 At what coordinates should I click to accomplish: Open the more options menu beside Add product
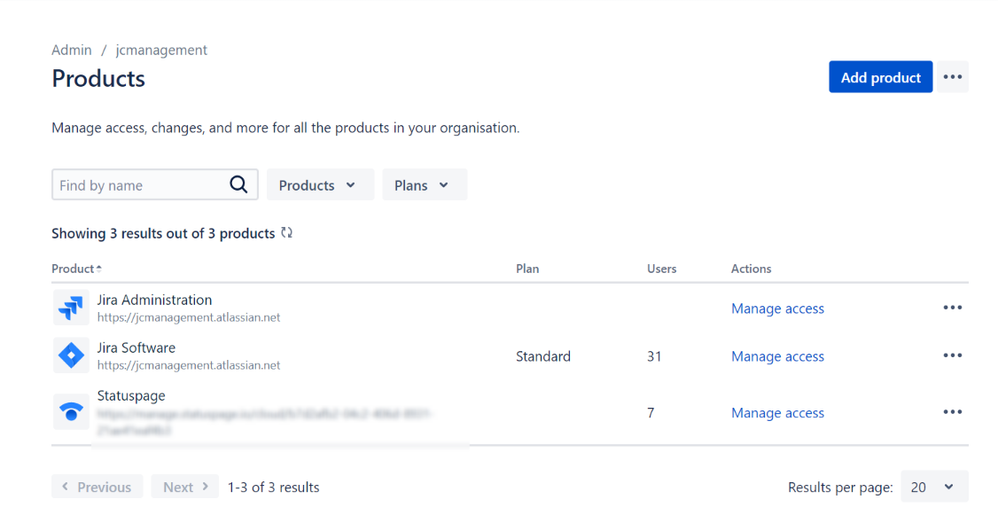pyautogui.click(x=952, y=78)
